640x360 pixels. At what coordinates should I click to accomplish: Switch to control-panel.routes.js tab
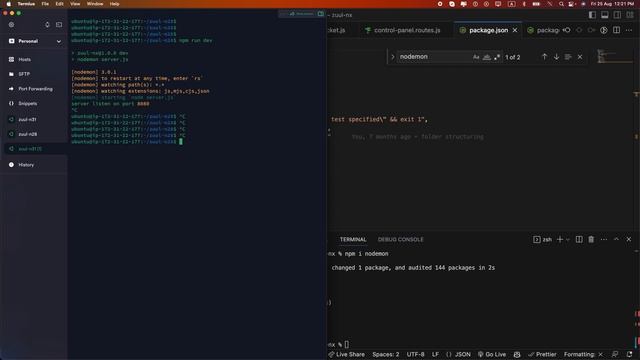point(403,30)
